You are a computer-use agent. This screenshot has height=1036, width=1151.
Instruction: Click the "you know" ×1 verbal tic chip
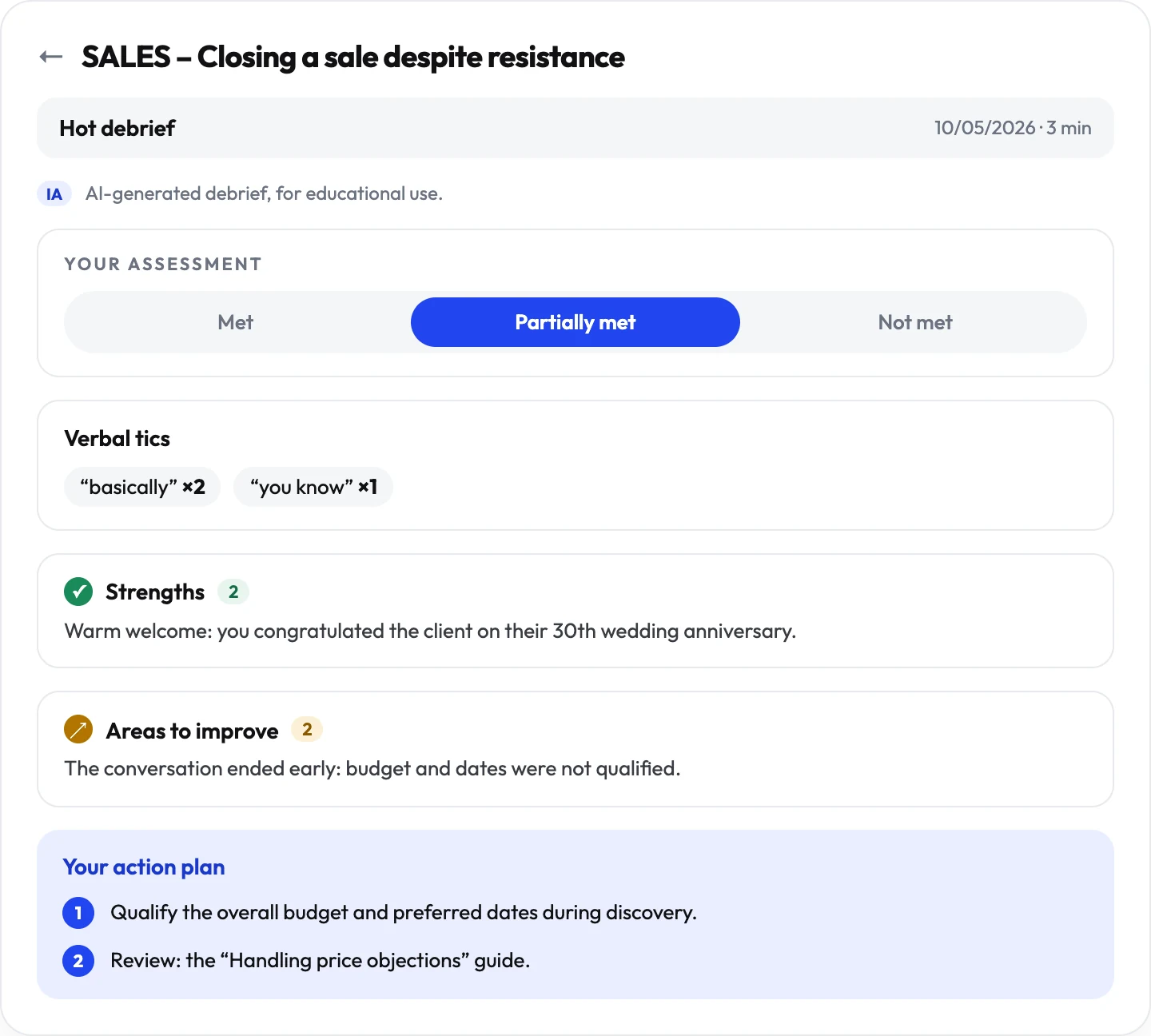click(313, 487)
